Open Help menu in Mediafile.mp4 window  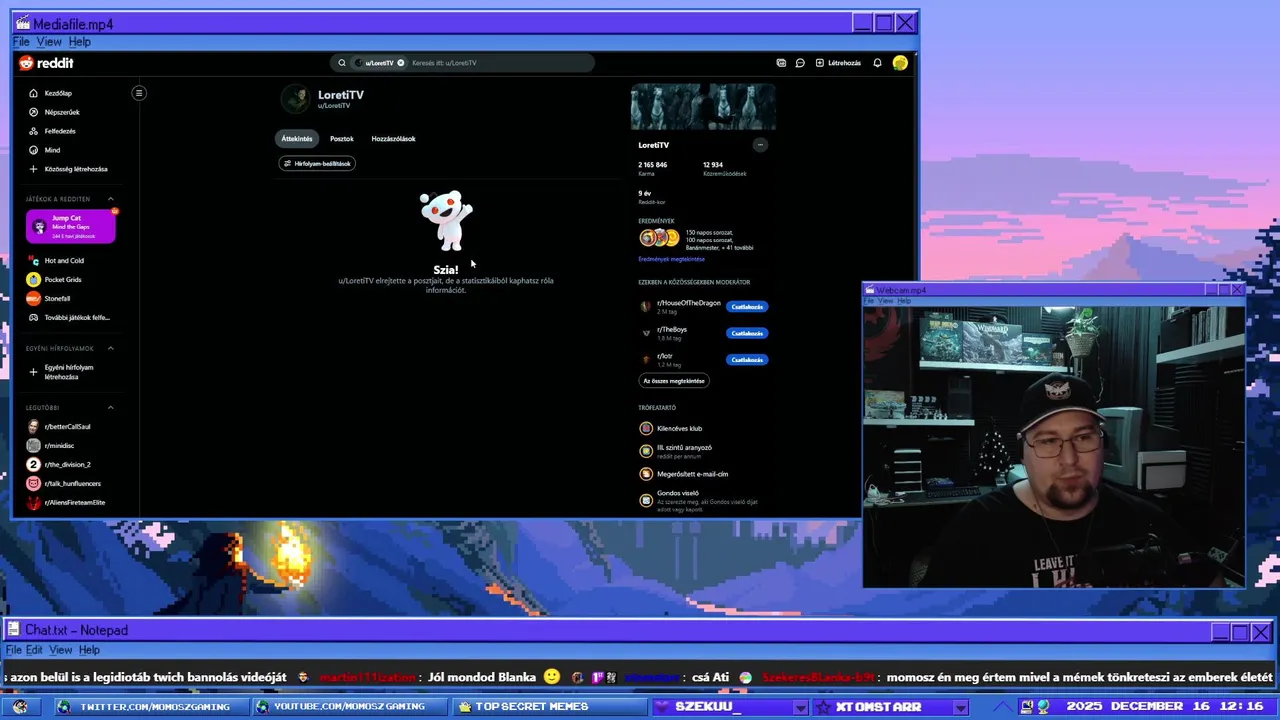click(80, 42)
